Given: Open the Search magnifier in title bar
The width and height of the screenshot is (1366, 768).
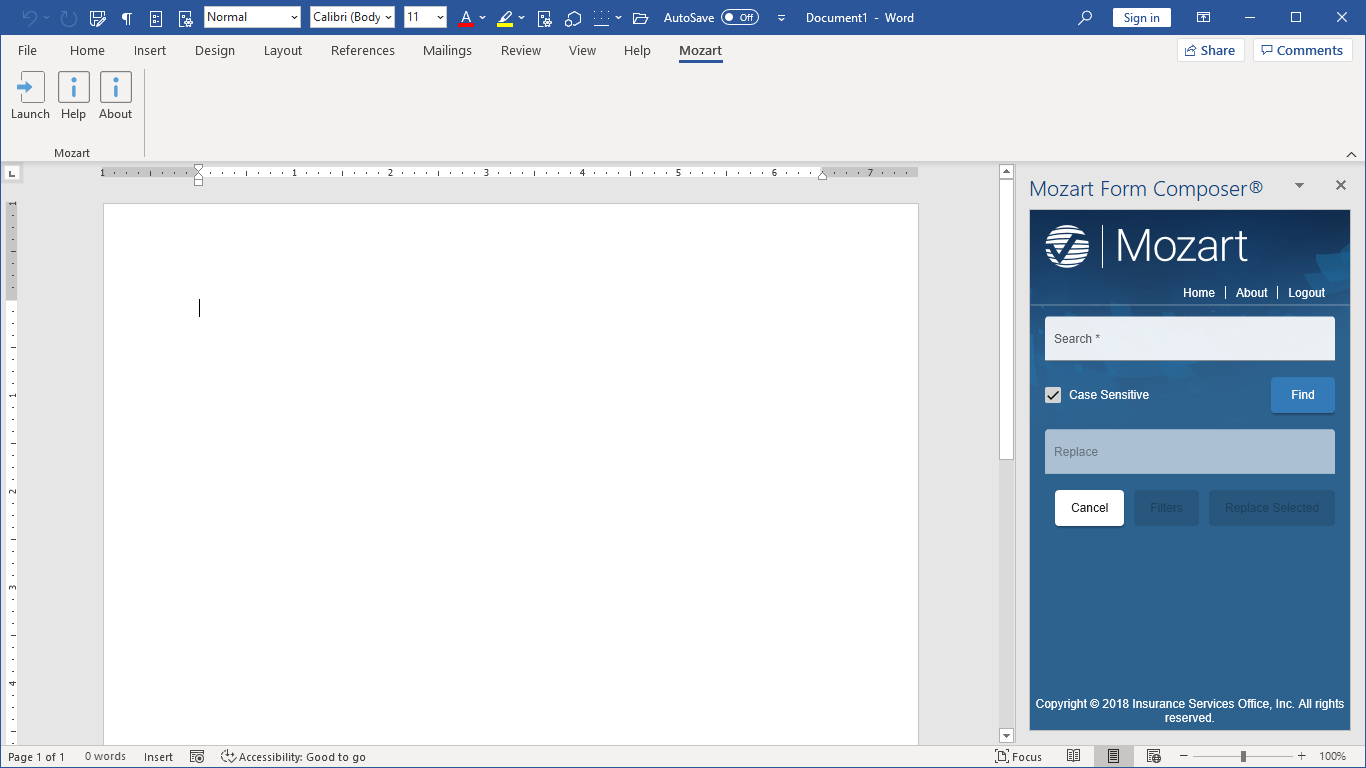Looking at the screenshot, I should point(1085,18).
